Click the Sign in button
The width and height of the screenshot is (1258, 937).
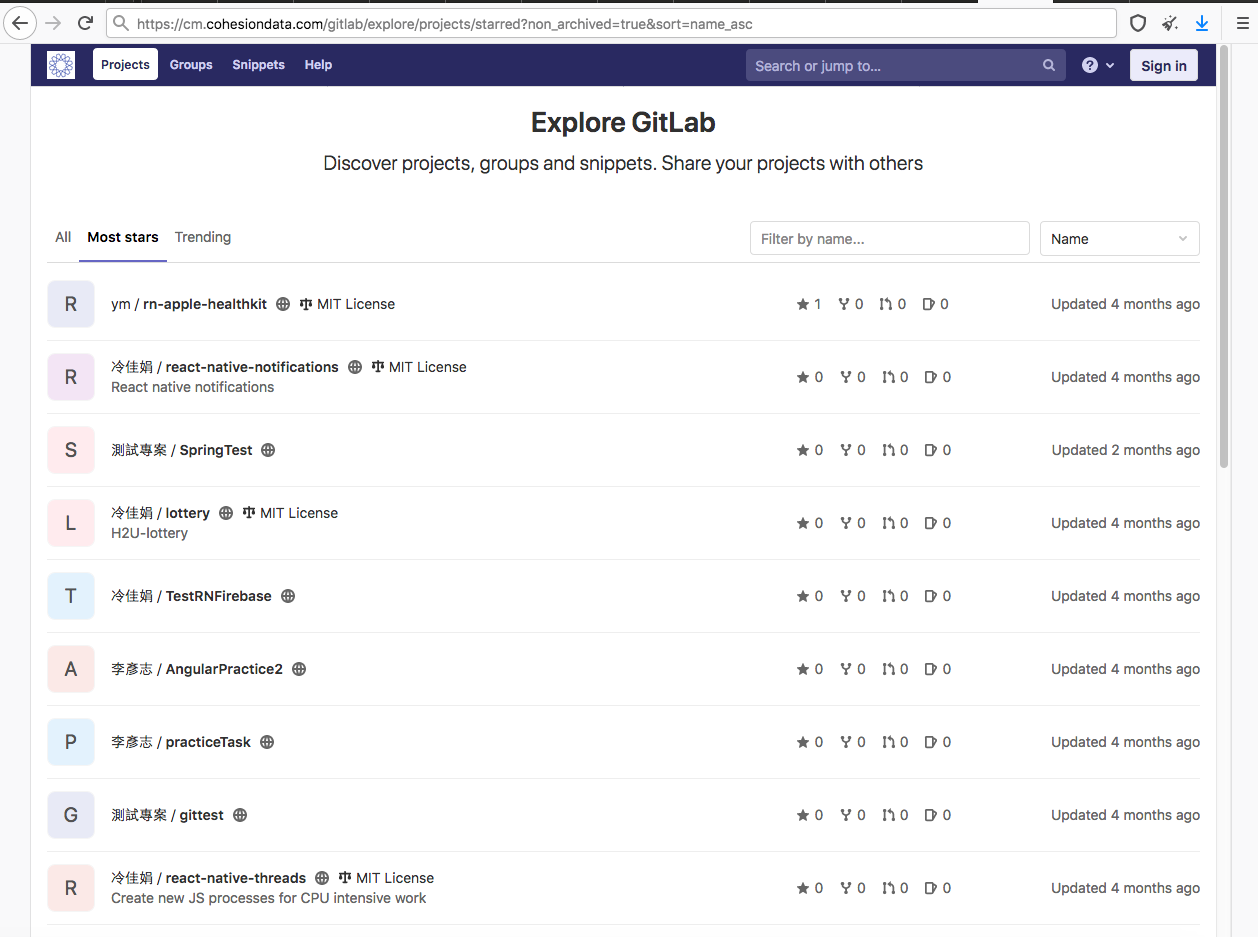1164,66
